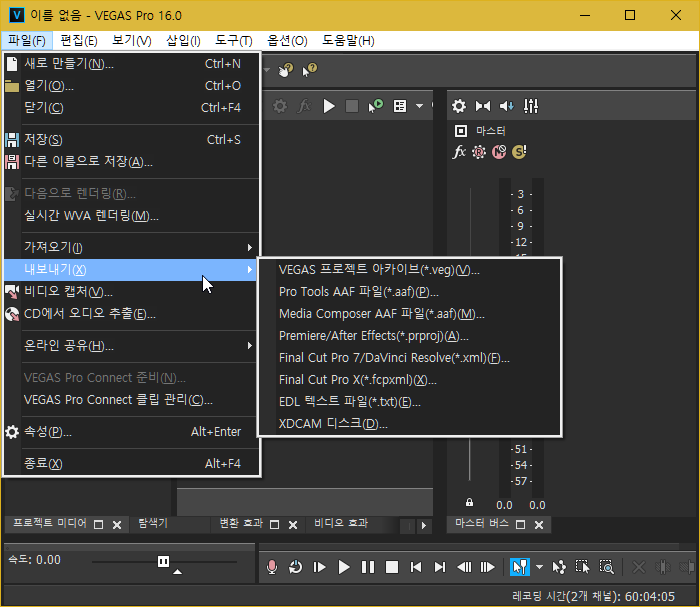The image size is (700, 607).
Task: Toggle loop playback in transport bar
Action: tap(295, 567)
